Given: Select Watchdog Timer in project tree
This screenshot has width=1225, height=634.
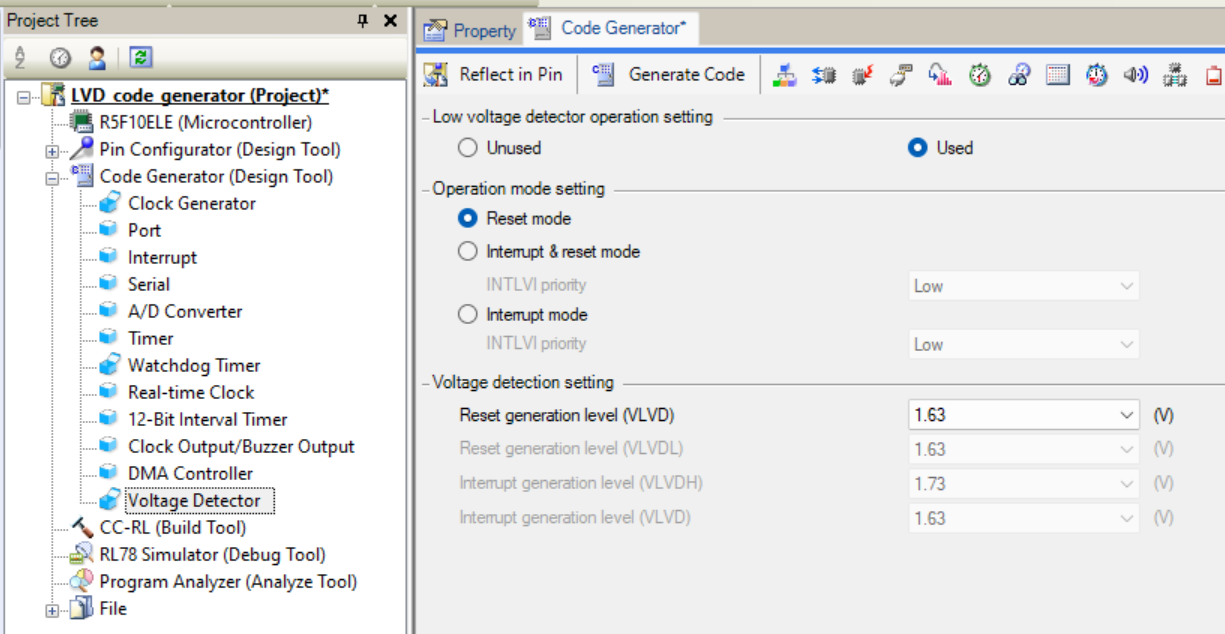Looking at the screenshot, I should point(194,366).
